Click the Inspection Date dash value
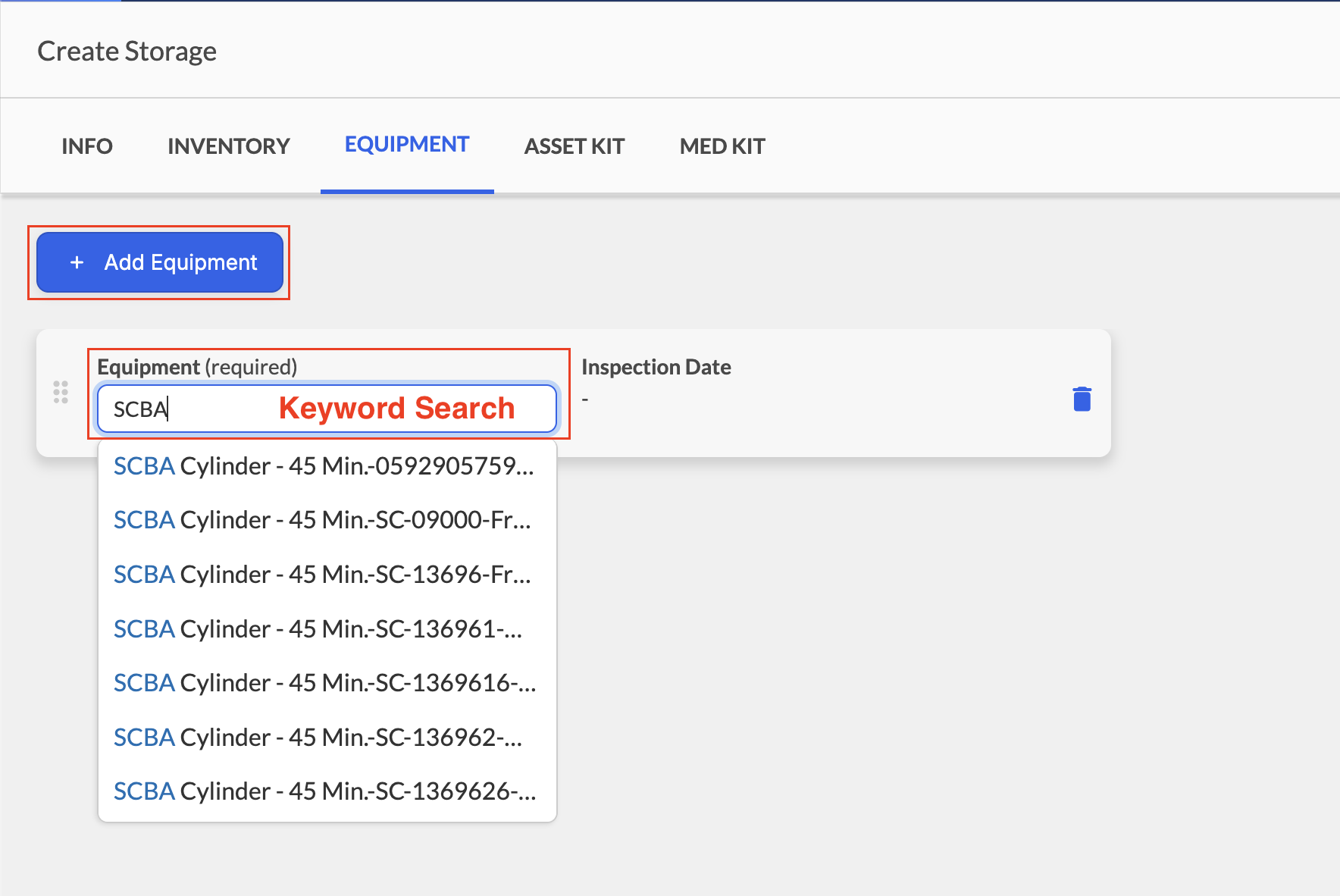 click(585, 399)
